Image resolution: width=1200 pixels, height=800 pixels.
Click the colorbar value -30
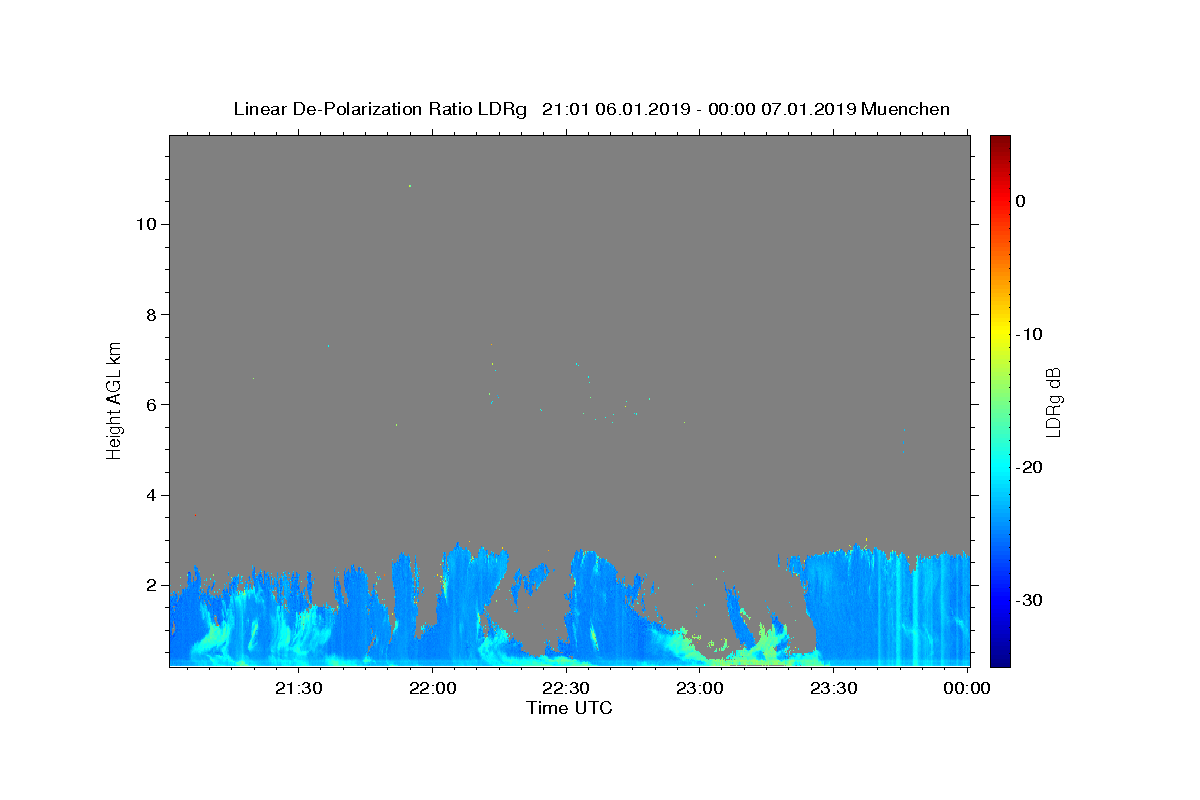point(1030,601)
